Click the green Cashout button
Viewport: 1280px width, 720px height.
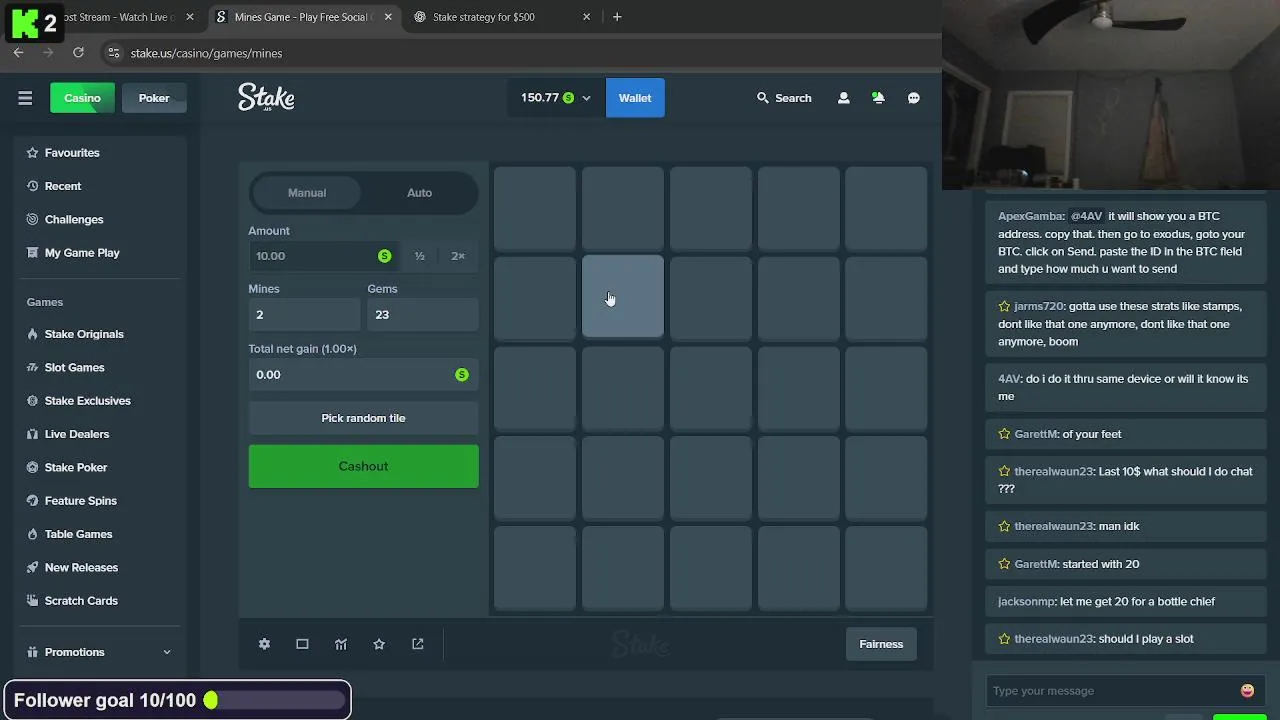tap(363, 466)
